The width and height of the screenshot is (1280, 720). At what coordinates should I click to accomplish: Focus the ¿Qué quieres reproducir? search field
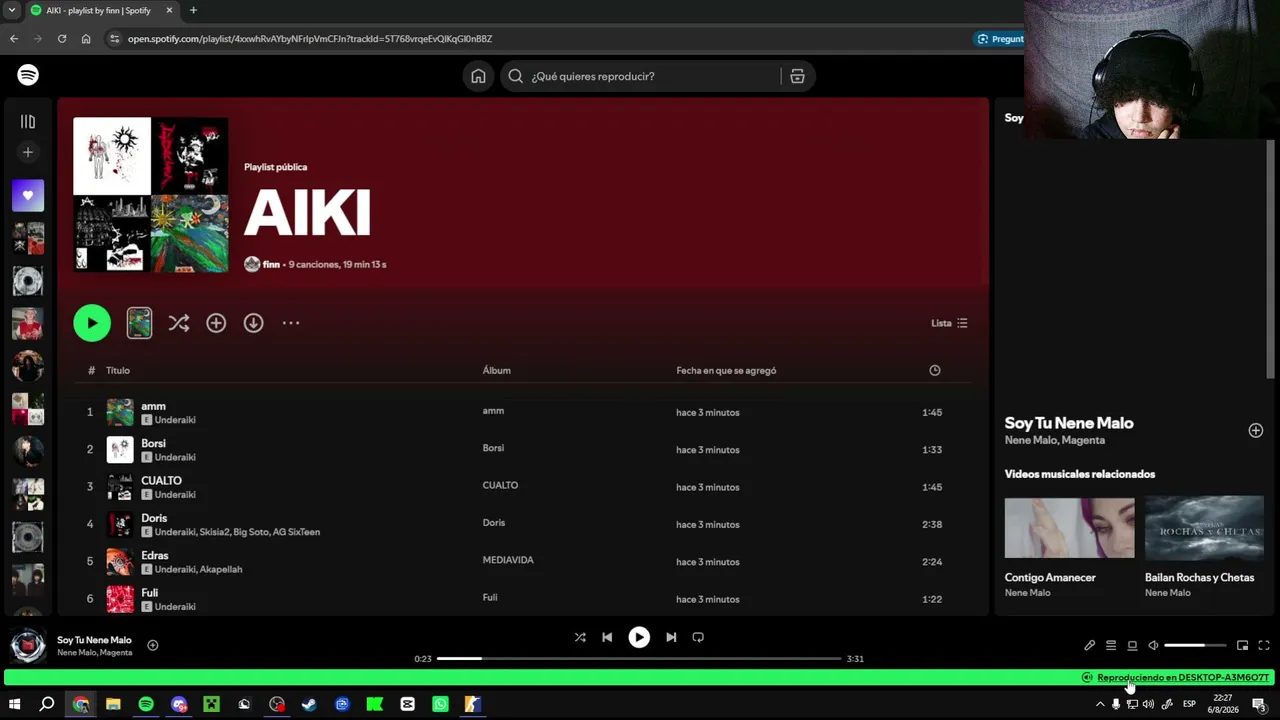[x=640, y=76]
